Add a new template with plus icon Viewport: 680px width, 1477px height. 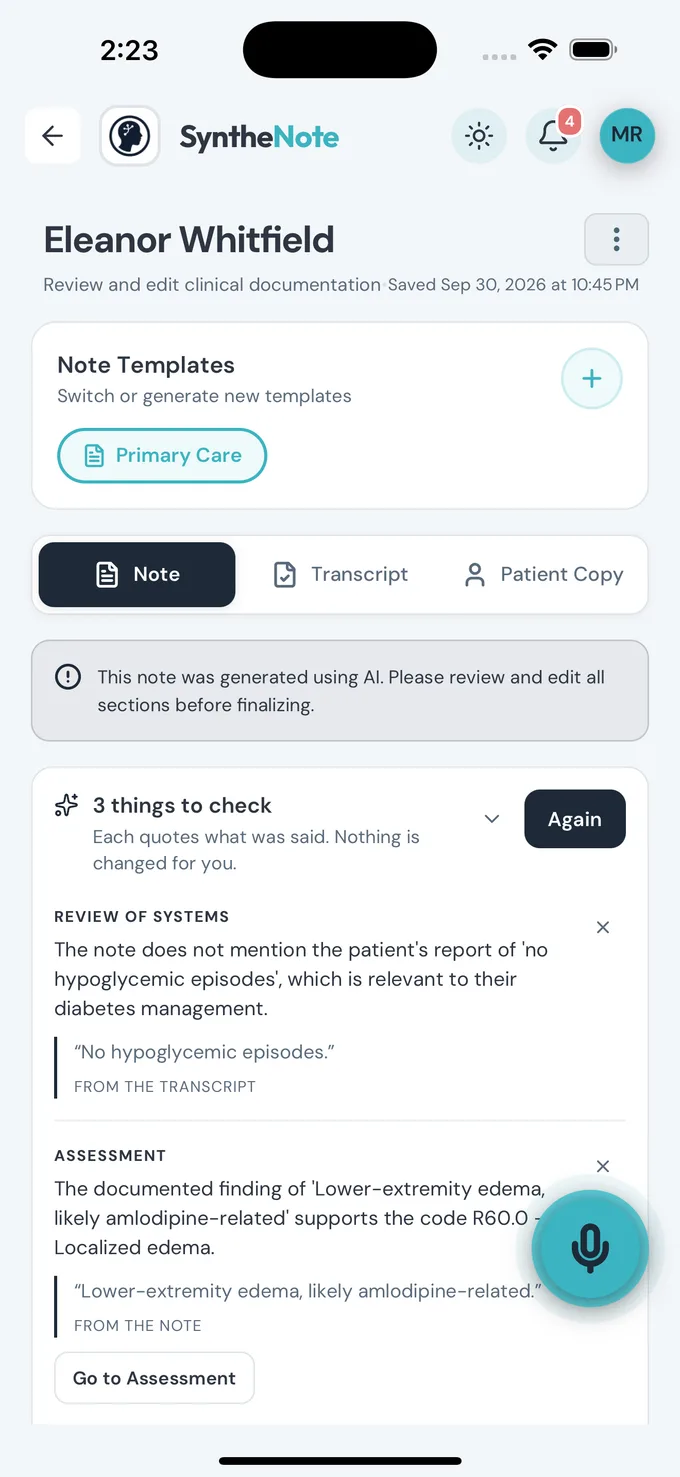(x=592, y=379)
